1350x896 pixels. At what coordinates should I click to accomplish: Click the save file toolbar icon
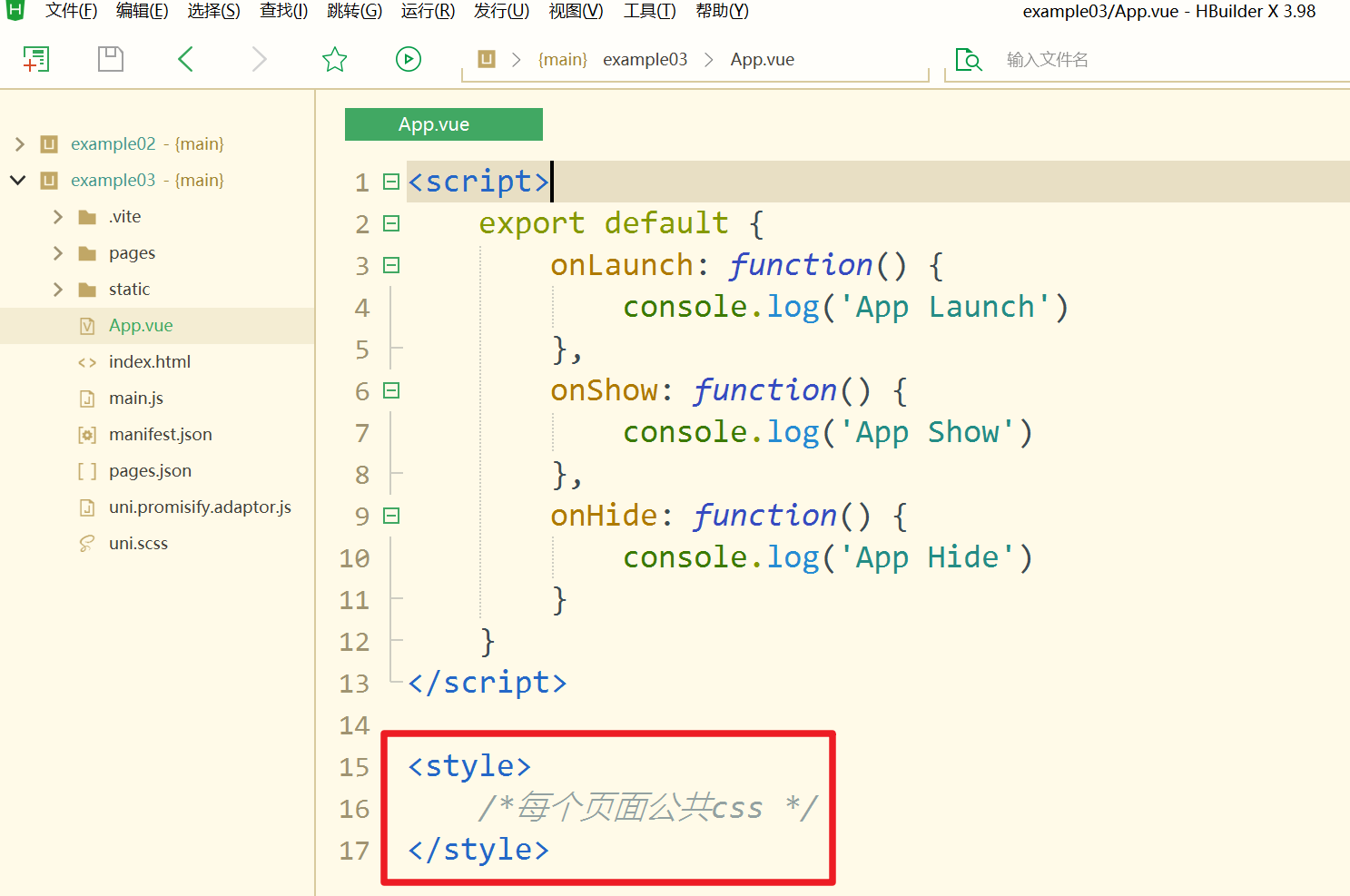coord(111,60)
